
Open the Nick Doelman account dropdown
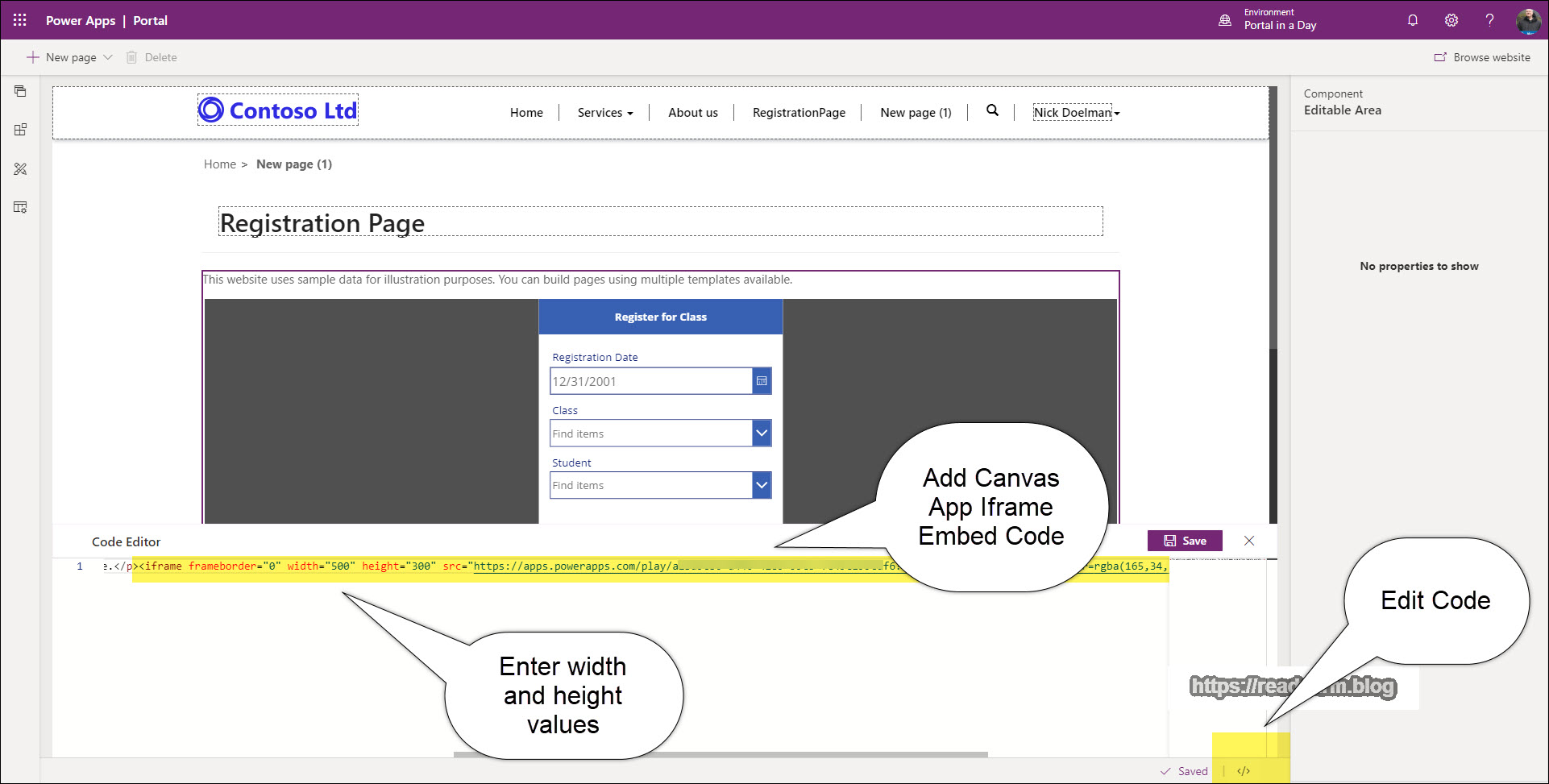(1076, 112)
